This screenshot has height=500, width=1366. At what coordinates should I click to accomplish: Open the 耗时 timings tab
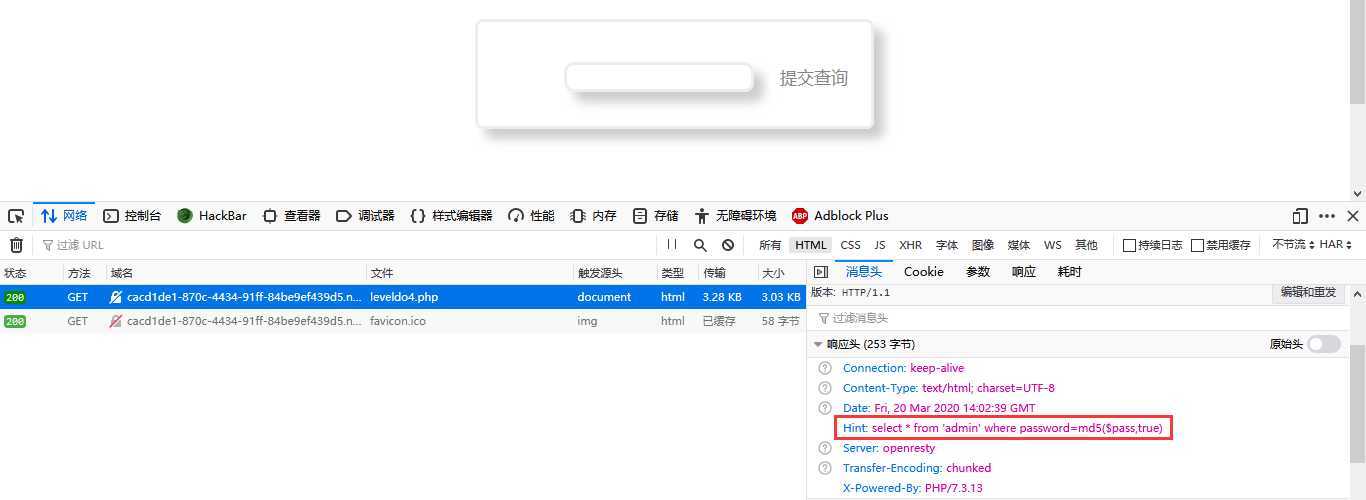[x=1070, y=272]
